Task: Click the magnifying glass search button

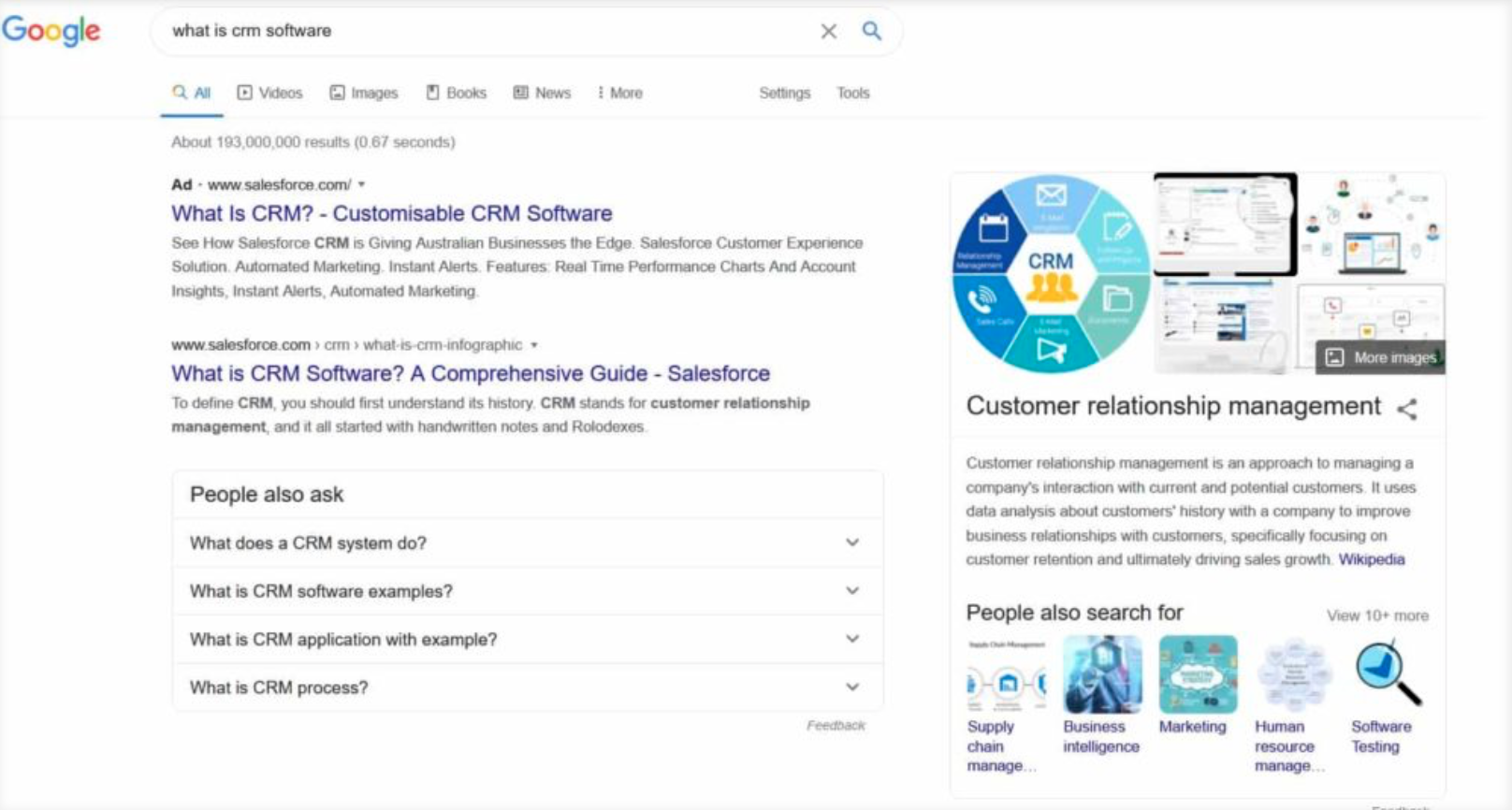Action: (871, 31)
